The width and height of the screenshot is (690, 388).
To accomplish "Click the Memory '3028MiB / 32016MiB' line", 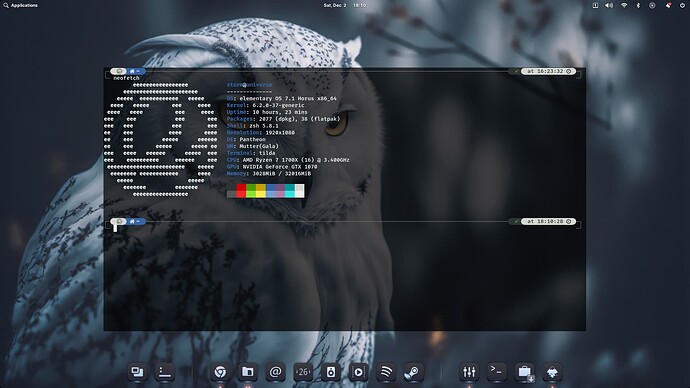I will 269,174.
